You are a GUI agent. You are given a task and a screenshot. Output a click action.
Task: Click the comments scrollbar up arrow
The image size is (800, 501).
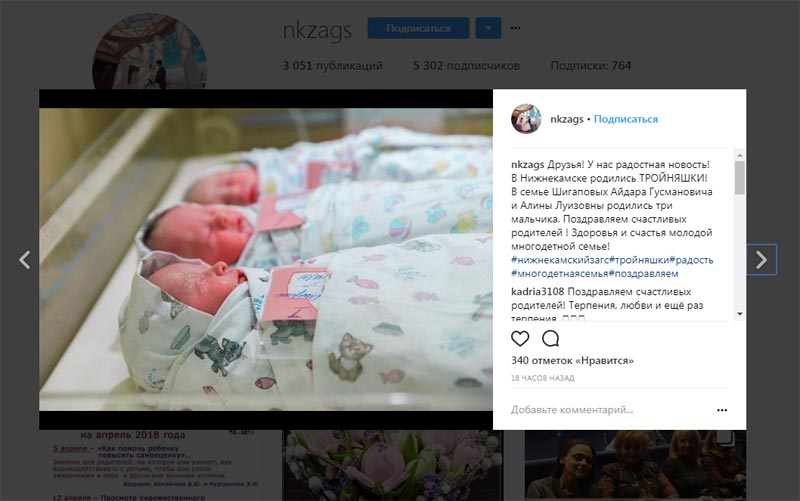click(x=739, y=155)
